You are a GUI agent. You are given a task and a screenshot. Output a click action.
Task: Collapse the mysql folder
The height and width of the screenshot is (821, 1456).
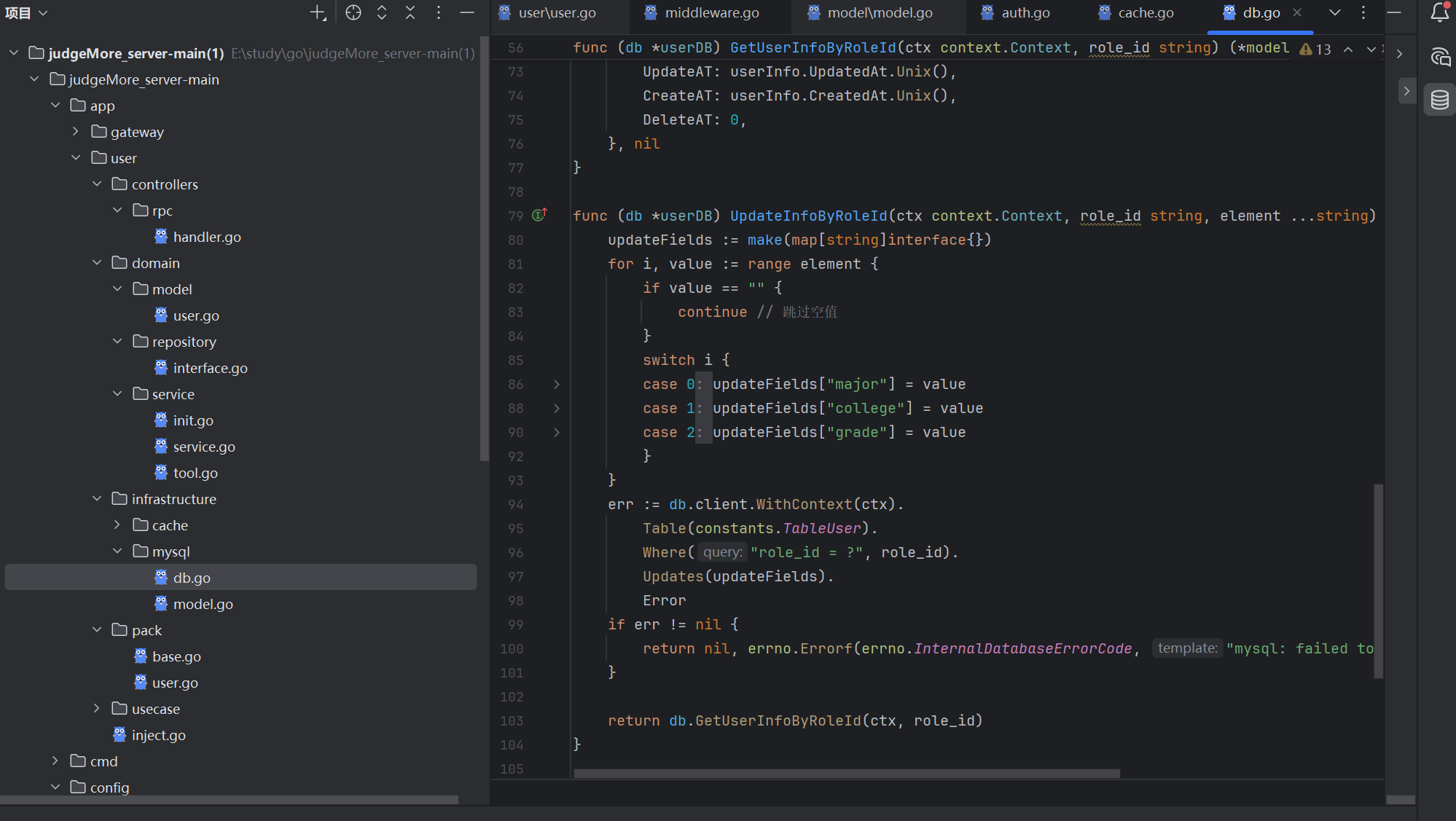coord(117,551)
